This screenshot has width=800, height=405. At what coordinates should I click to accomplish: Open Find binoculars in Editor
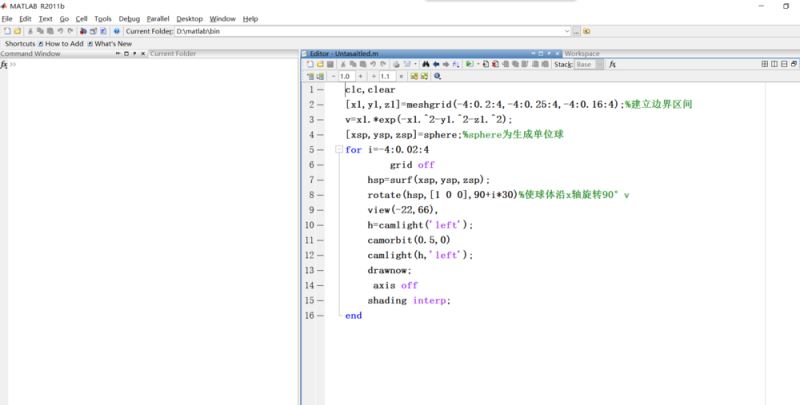pos(426,64)
